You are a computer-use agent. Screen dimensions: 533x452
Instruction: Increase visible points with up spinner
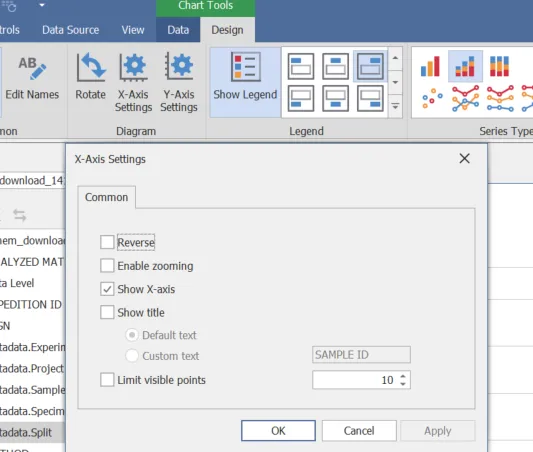403,376
